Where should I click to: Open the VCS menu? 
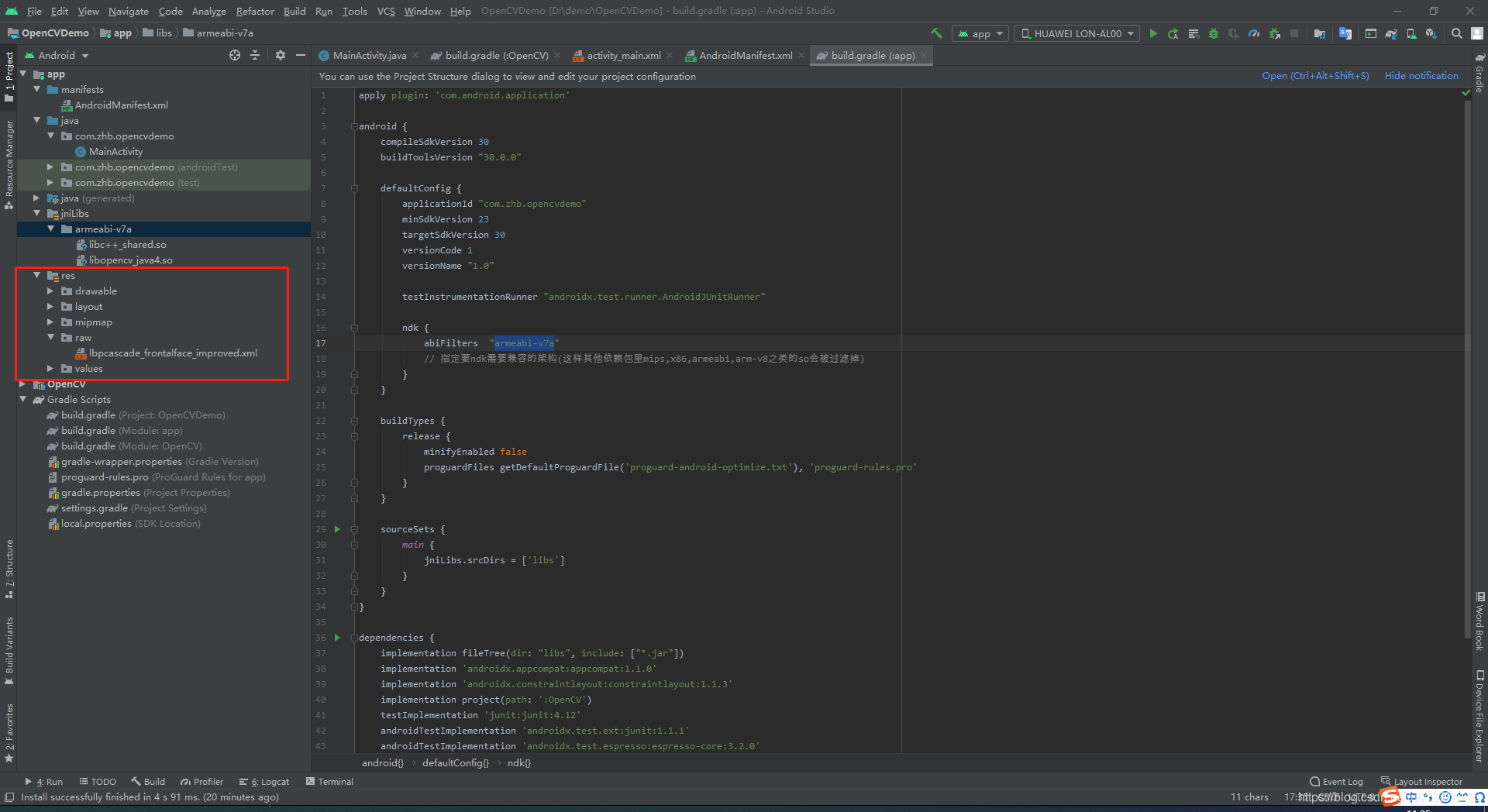[386, 11]
